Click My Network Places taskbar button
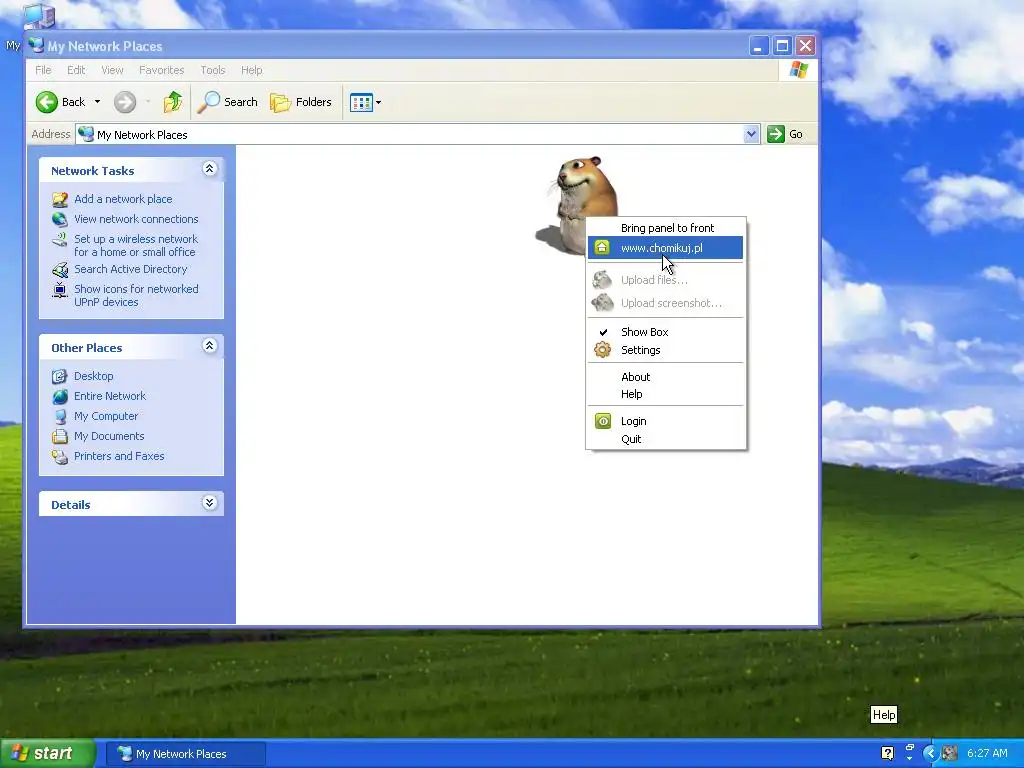Screen dimensions: 1024x768 (186, 754)
